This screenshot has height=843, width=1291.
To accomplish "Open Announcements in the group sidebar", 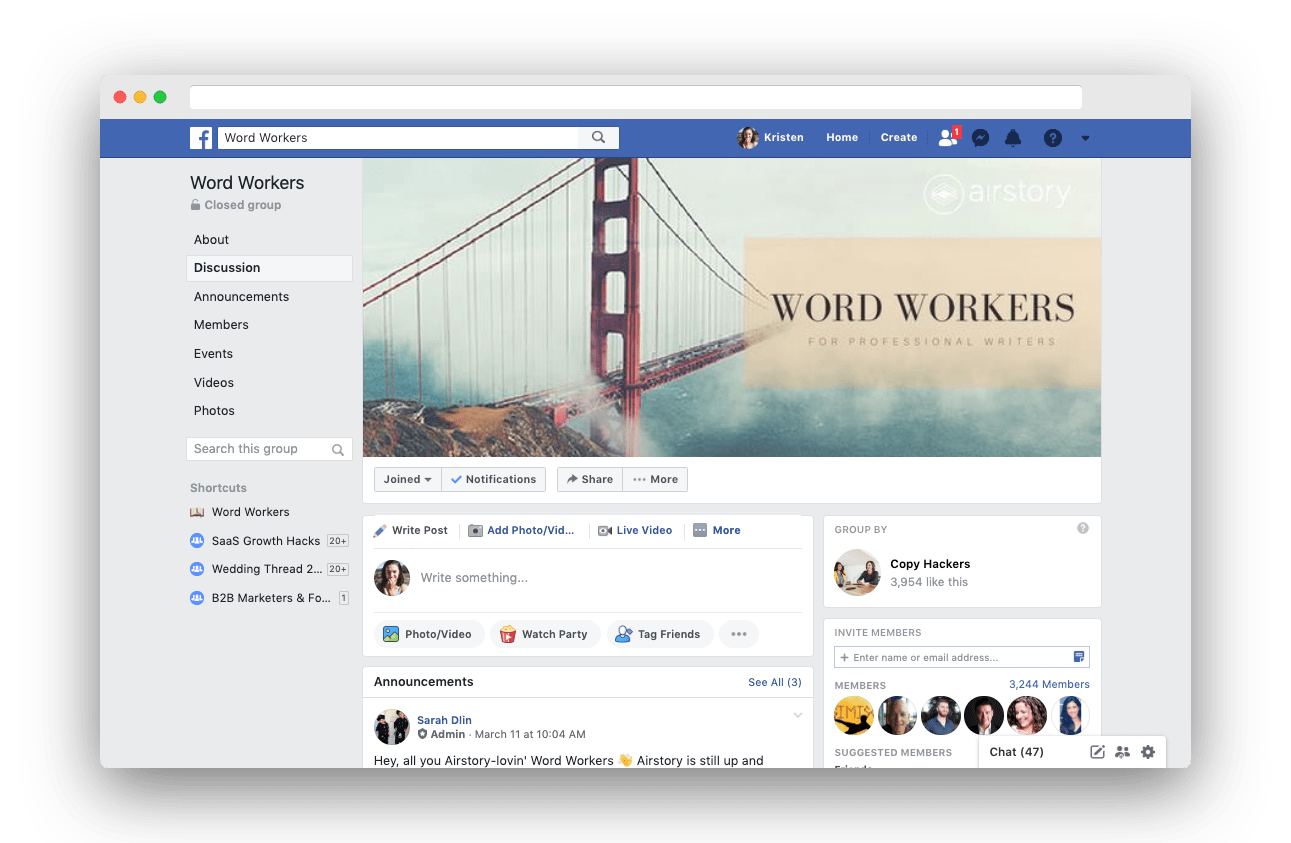I will tap(241, 297).
